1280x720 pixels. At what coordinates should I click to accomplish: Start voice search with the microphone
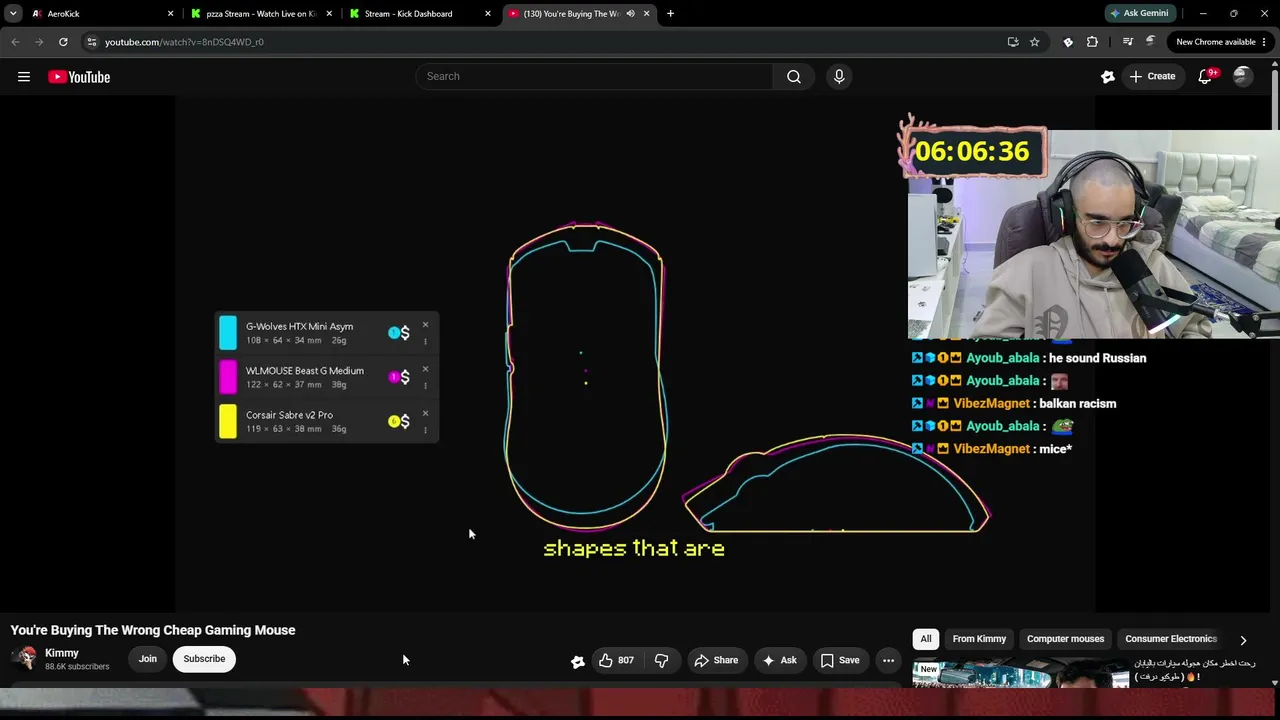pyautogui.click(x=839, y=76)
